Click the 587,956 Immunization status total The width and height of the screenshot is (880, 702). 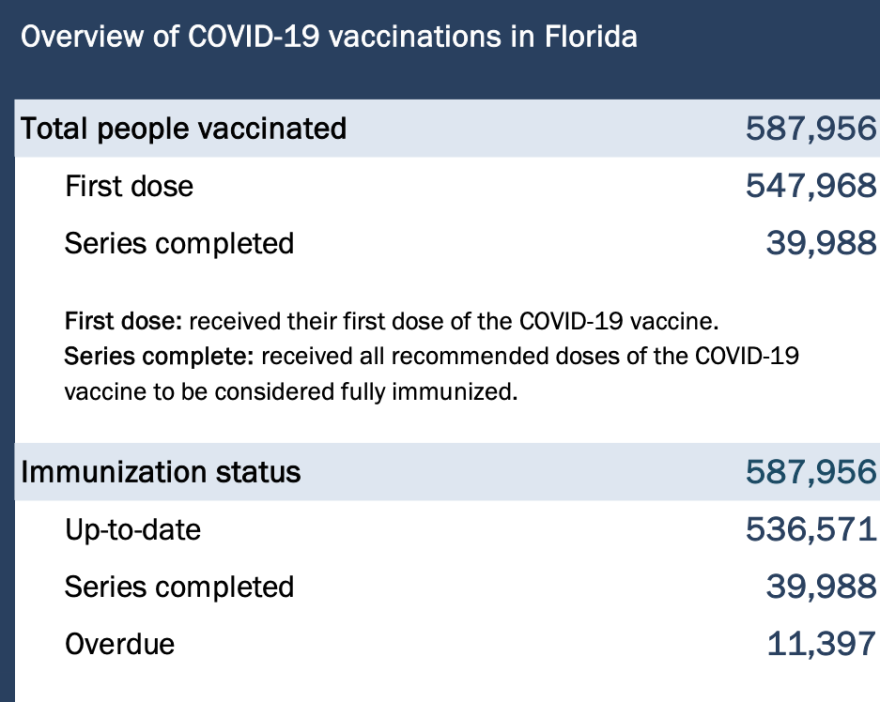(810, 472)
